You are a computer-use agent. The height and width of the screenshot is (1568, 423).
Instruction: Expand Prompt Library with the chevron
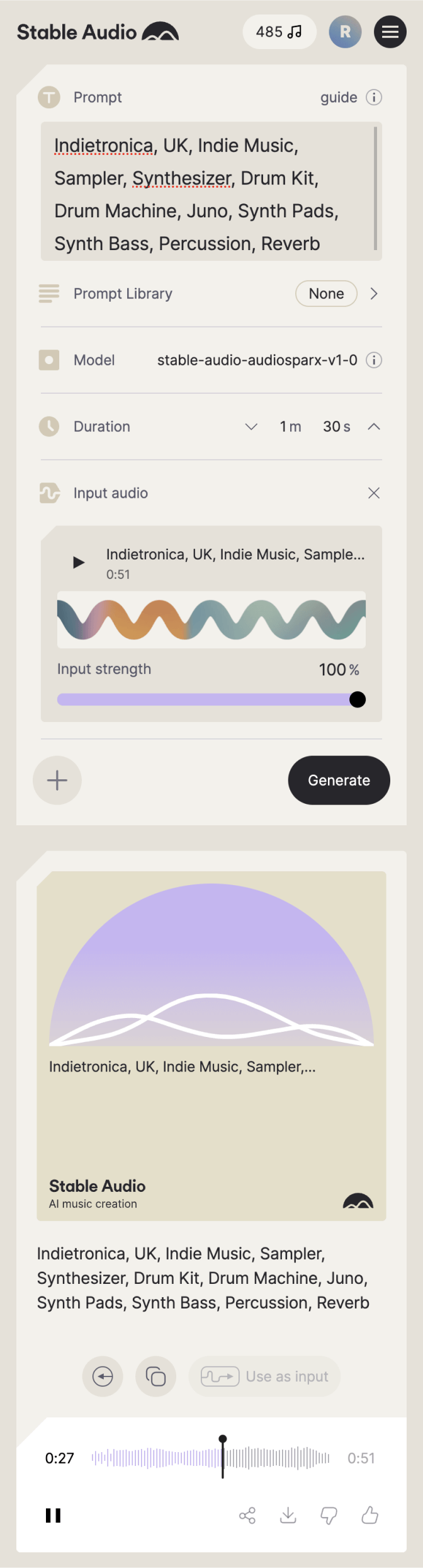[x=374, y=293]
